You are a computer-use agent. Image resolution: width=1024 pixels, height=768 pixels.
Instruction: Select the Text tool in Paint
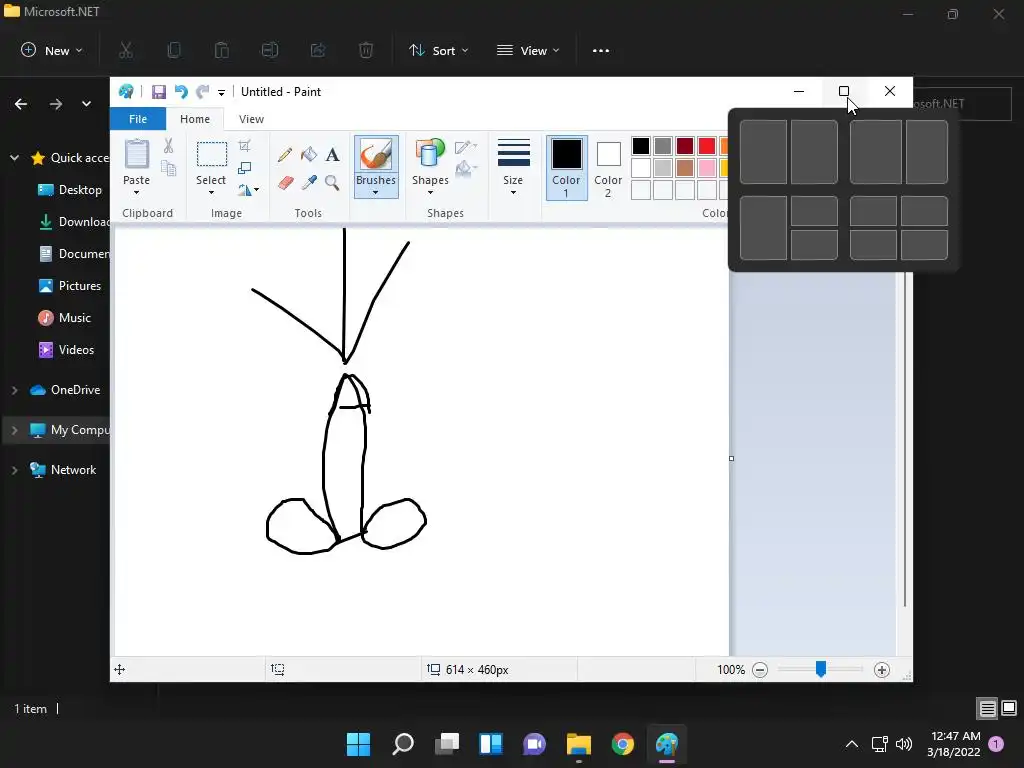(x=332, y=155)
